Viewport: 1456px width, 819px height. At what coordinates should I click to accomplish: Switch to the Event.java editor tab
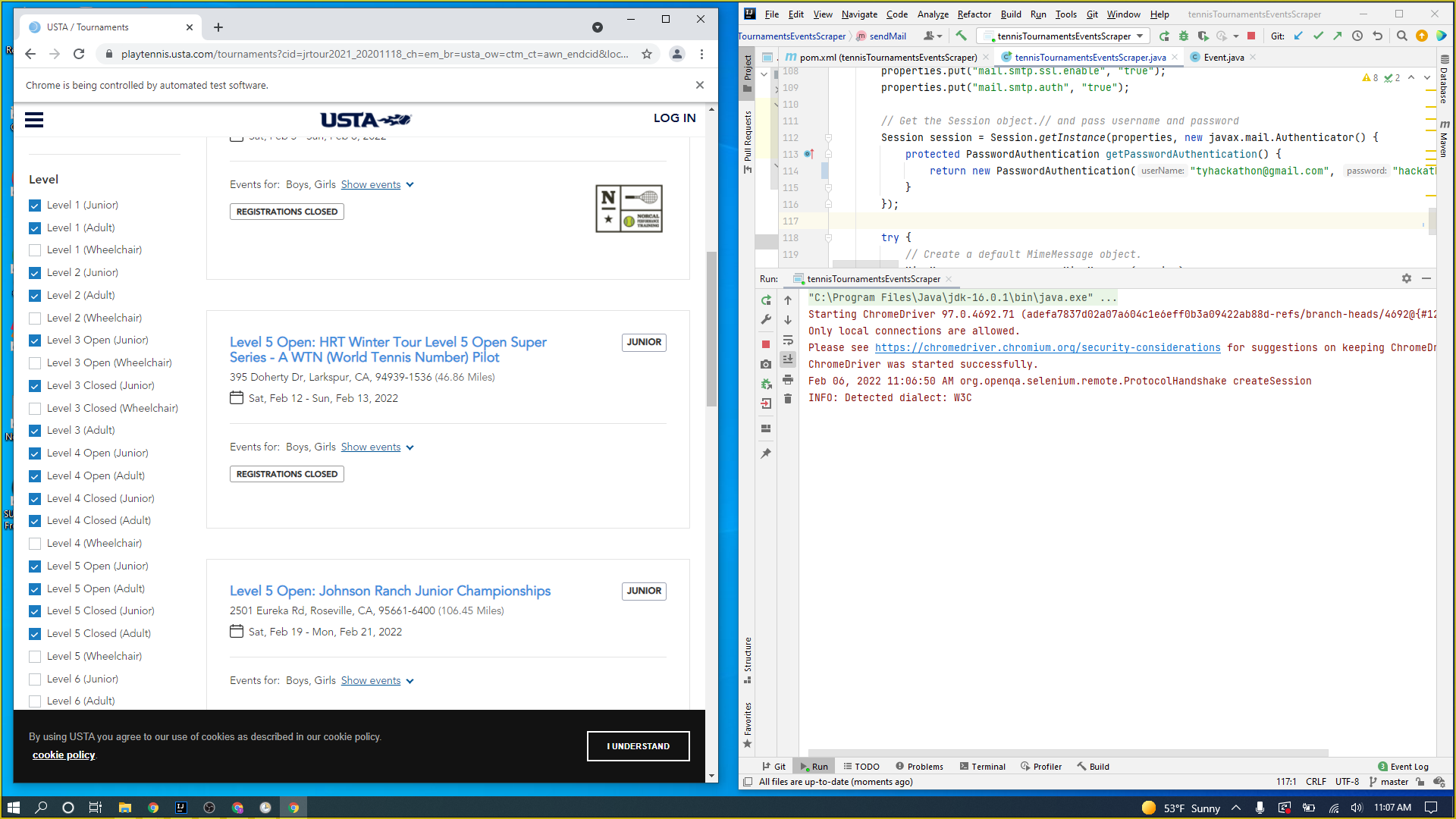pyautogui.click(x=1223, y=57)
